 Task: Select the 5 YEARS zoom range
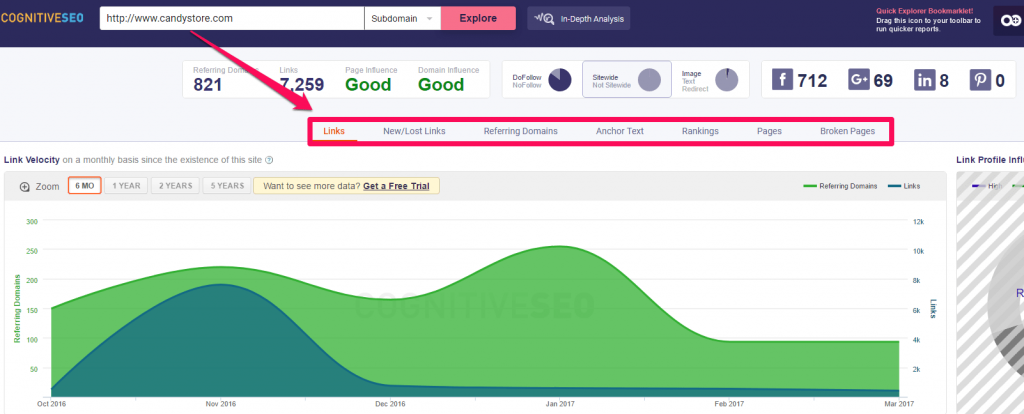click(227, 186)
